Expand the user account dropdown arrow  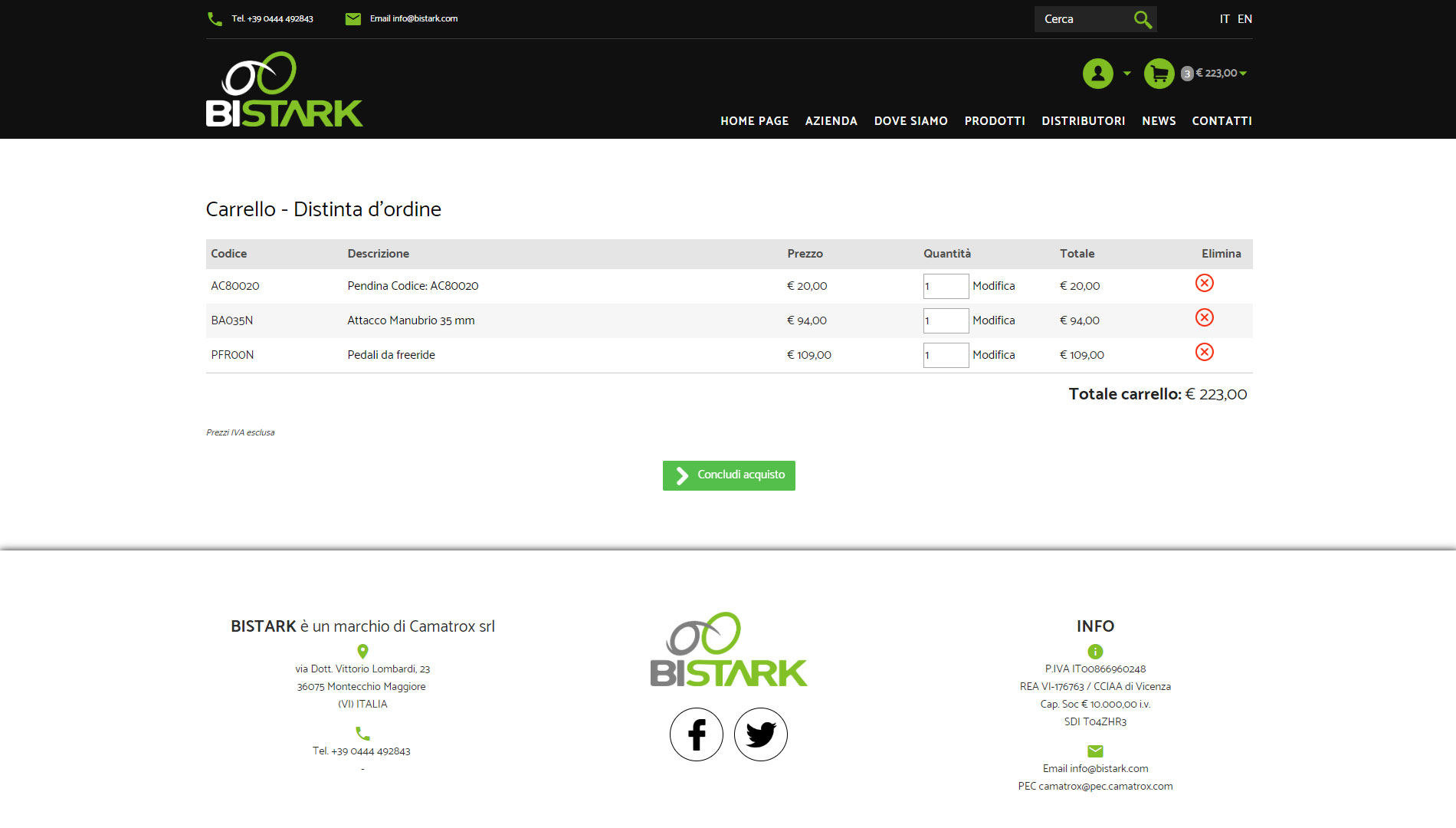click(1126, 74)
